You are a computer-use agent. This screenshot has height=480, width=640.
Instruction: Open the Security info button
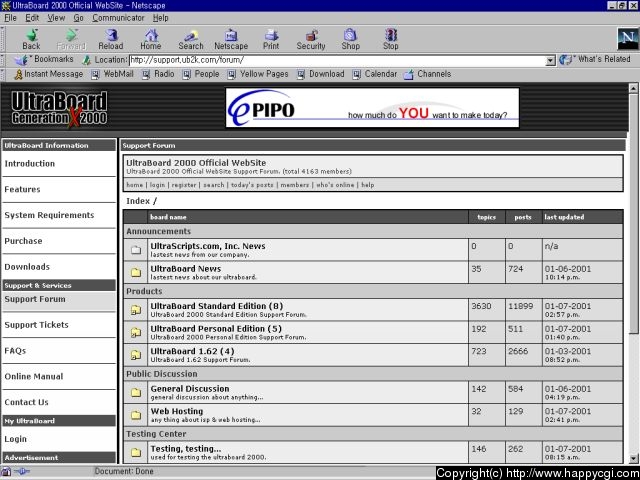coord(311,40)
